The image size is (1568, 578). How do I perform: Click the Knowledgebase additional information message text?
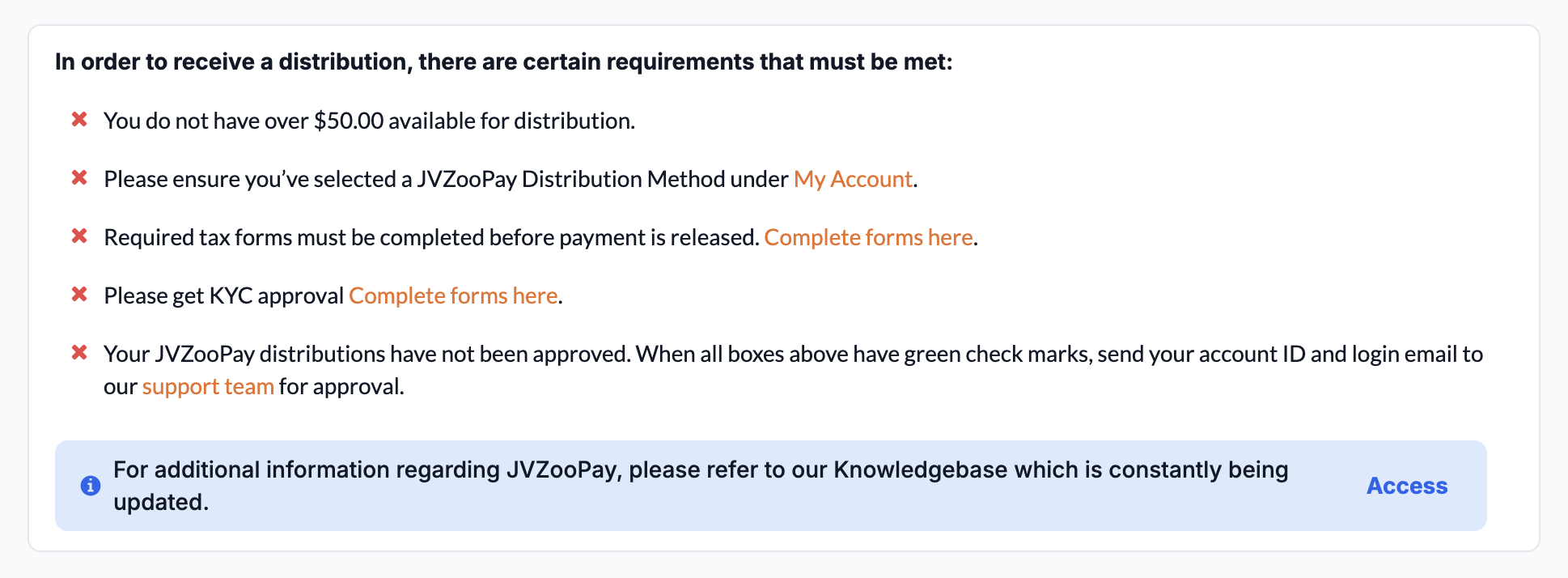(701, 486)
